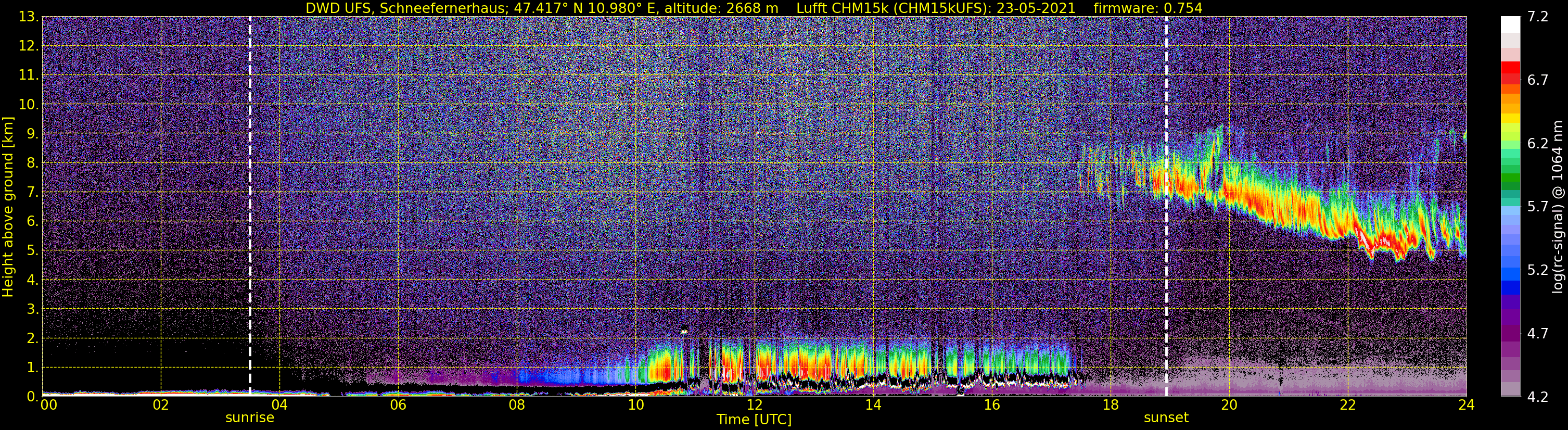Screen dimensions: 1568x430
Task: Click the colorbar value '4.2'
Action: [x=1538, y=397]
